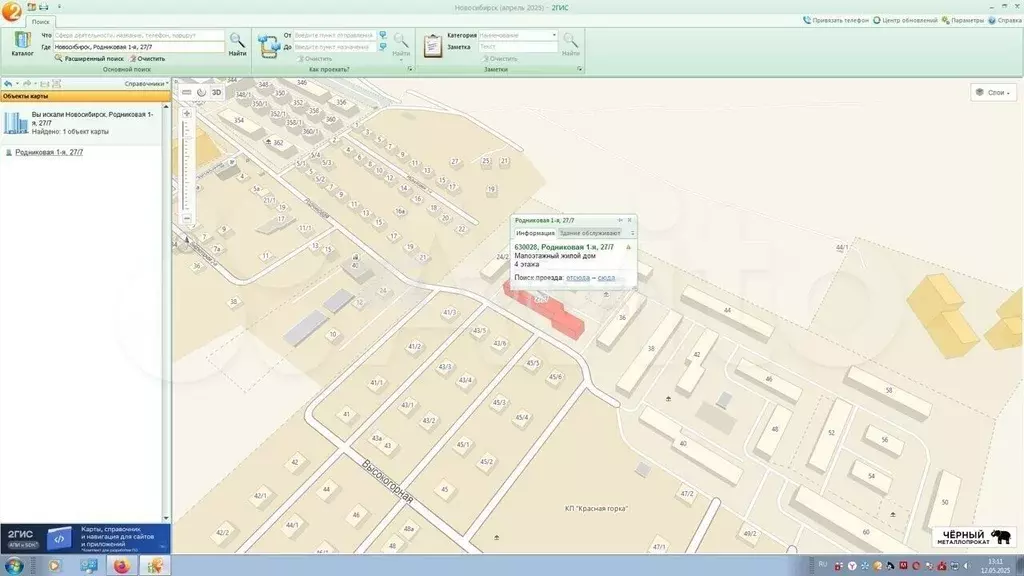Screen dimensions: 1024x576
Task: Click the Где address input field
Action: [x=138, y=47]
